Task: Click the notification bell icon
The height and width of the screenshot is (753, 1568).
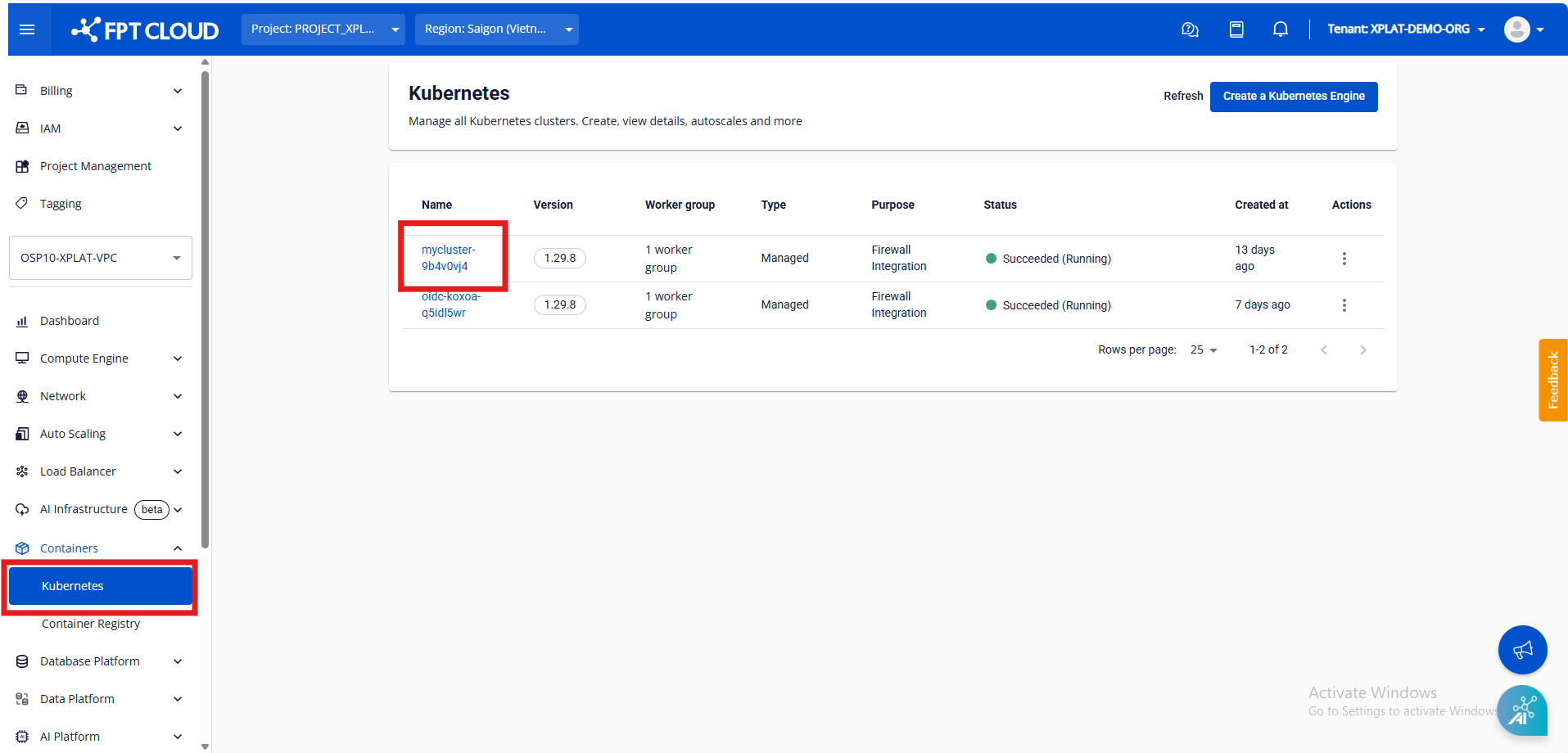Action: 1280,29
